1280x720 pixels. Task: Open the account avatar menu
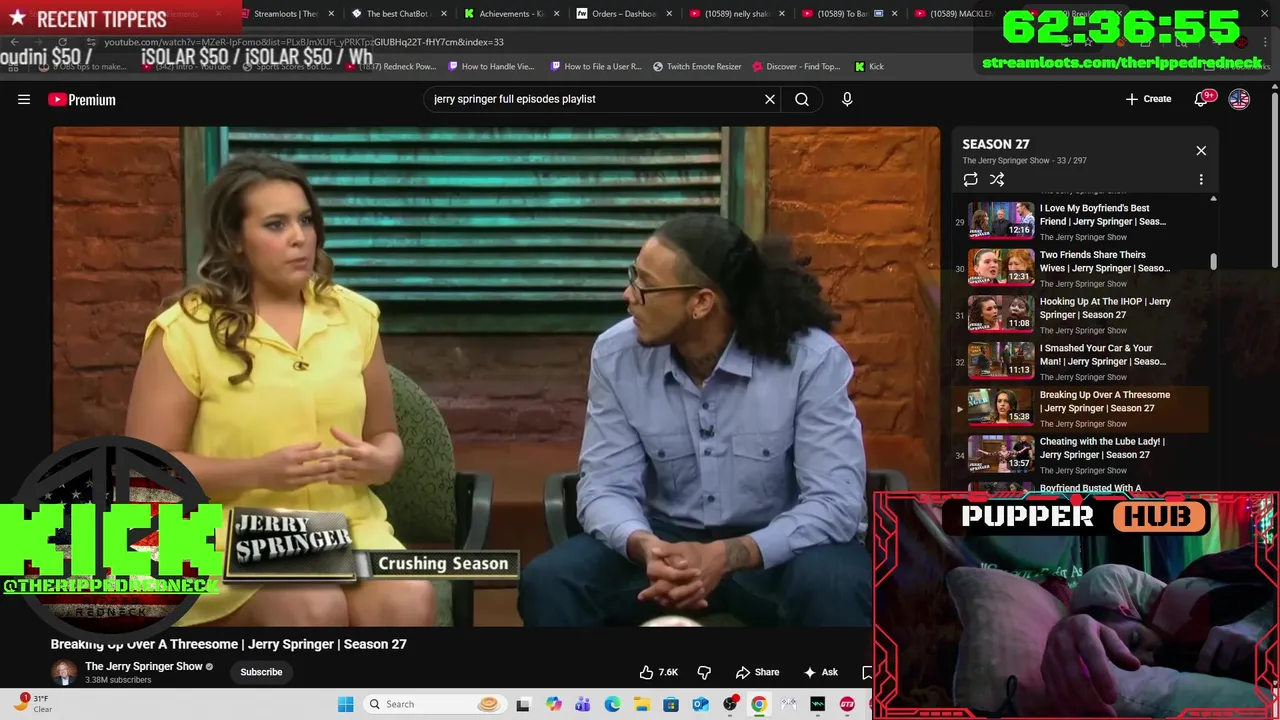pos(1239,99)
